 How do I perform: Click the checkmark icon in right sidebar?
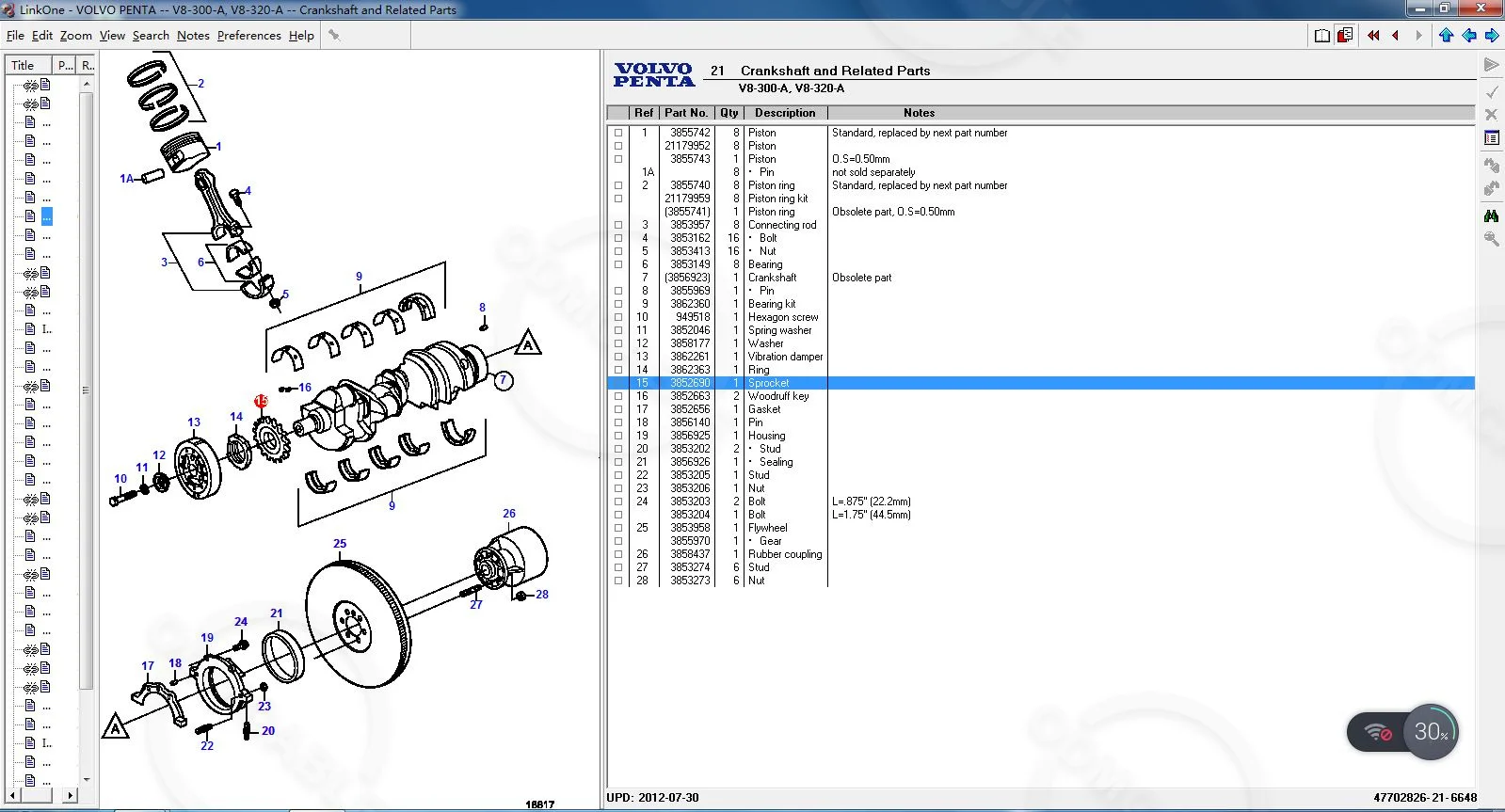point(1491,91)
